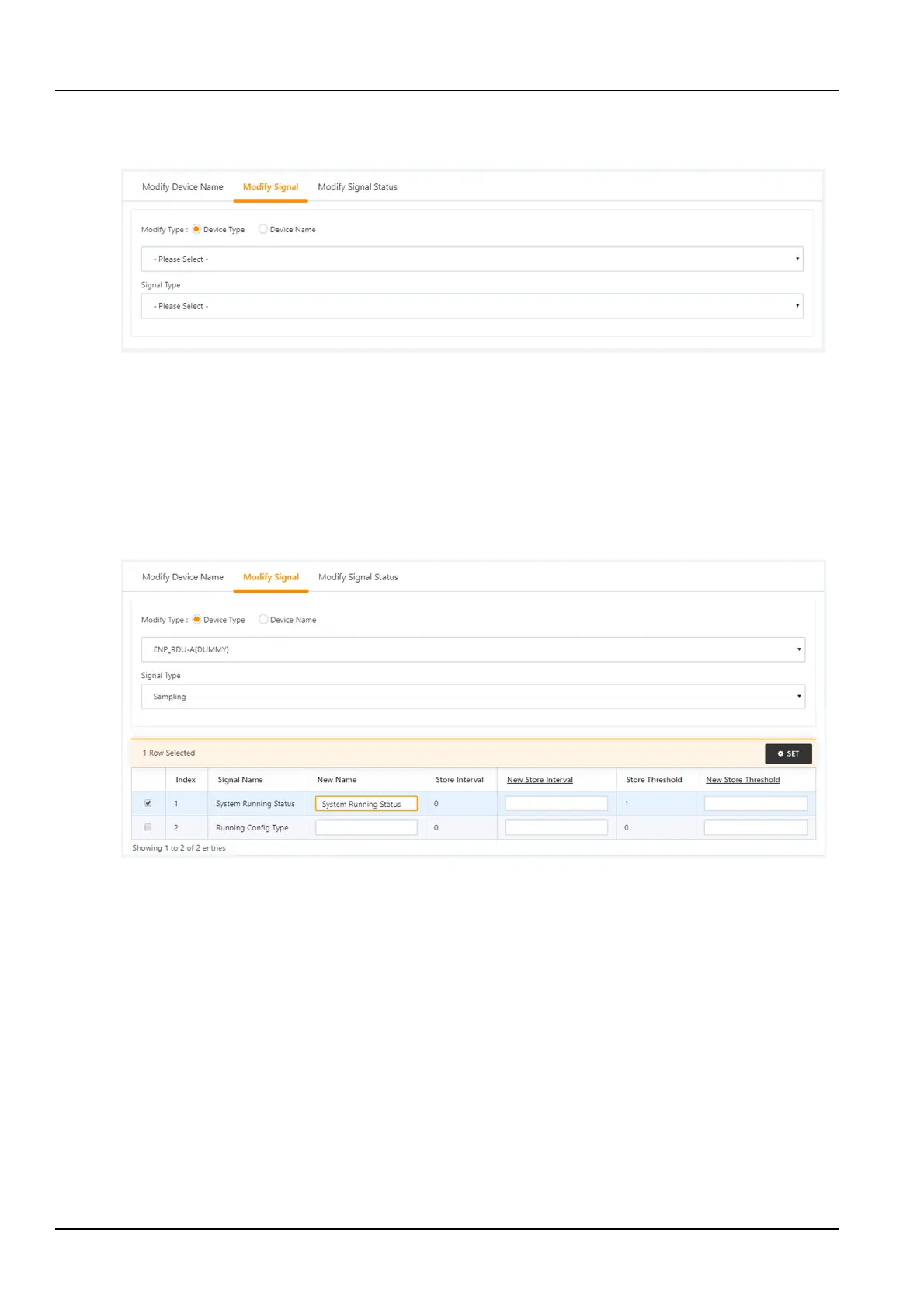Image resolution: width=924 pixels, height=1308 pixels.
Task: Open the Sampling signal type dropdown
Action: (473, 697)
